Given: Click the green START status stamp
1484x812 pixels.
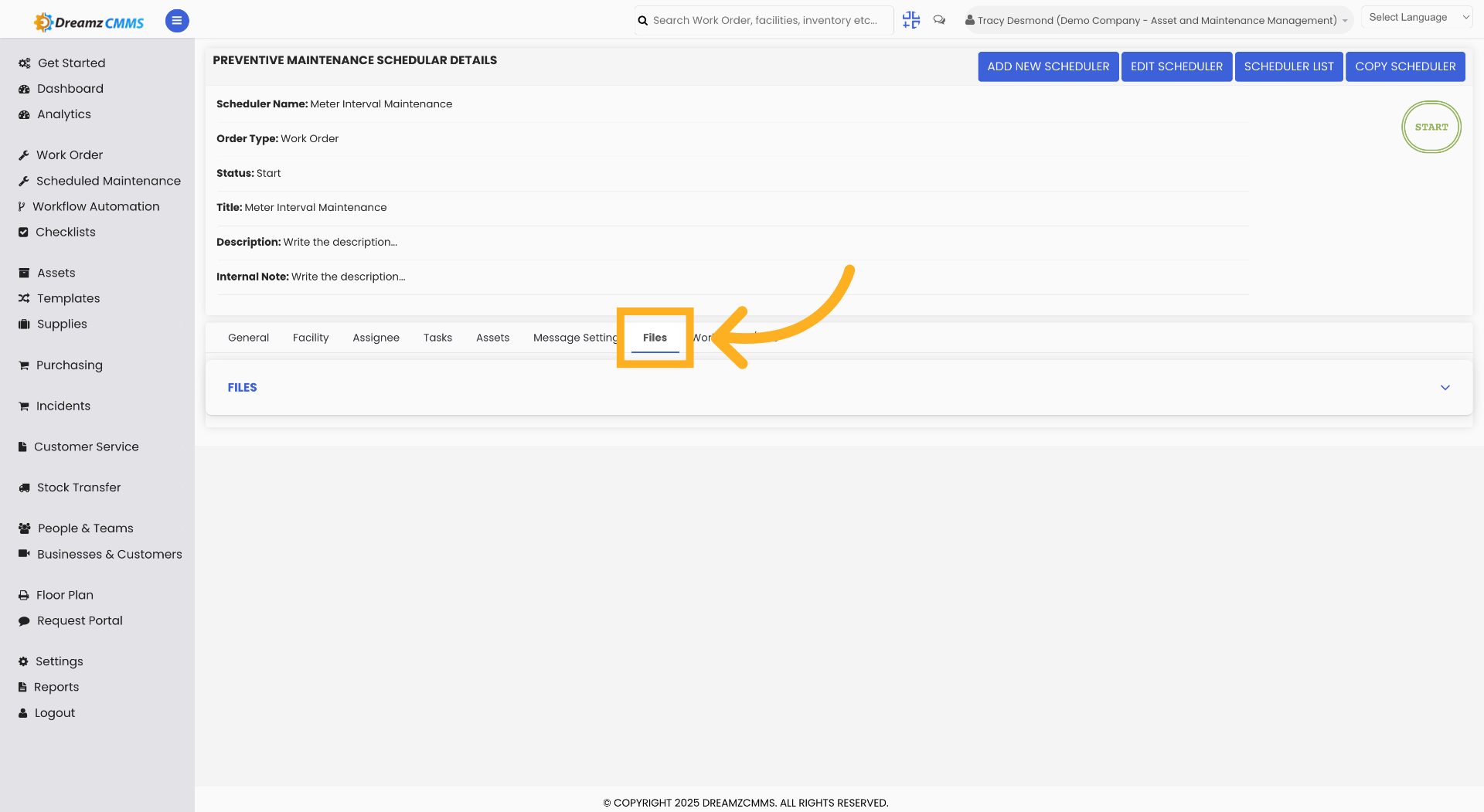Looking at the screenshot, I should pyautogui.click(x=1431, y=127).
